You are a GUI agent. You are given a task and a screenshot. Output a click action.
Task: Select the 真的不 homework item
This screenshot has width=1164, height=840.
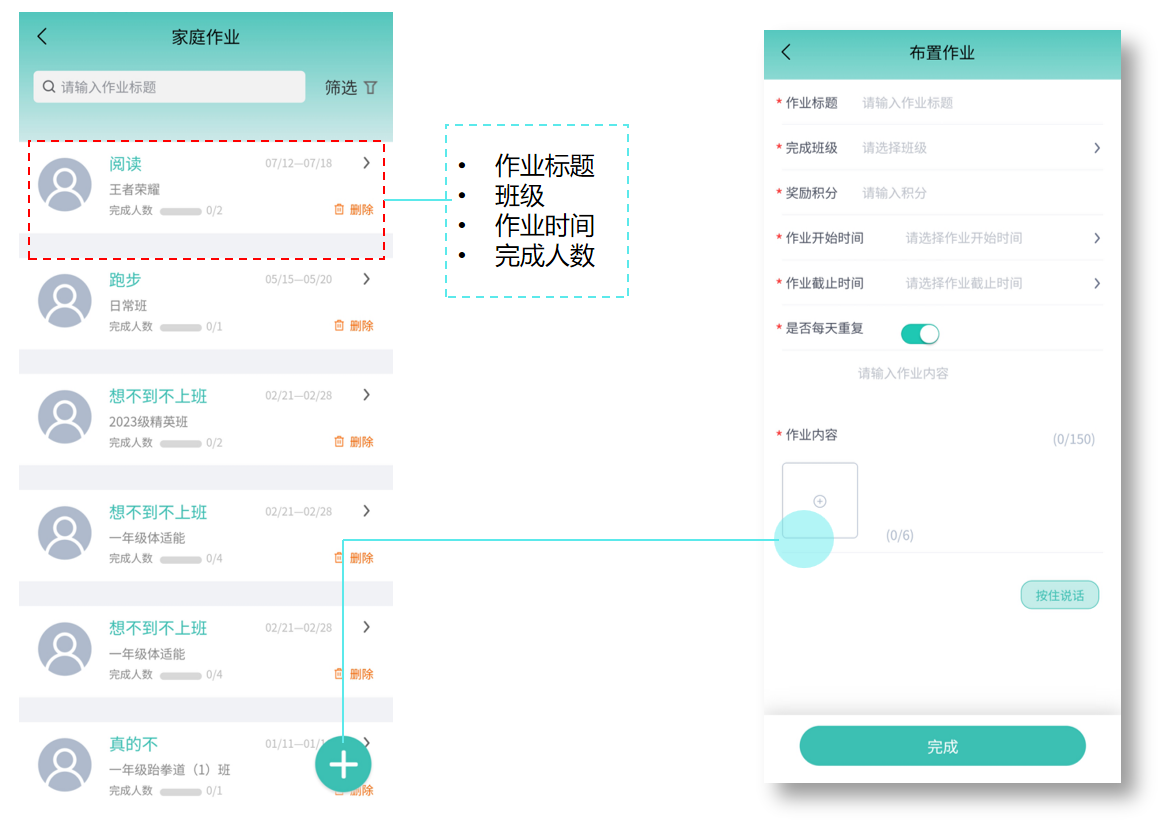tap(133, 745)
